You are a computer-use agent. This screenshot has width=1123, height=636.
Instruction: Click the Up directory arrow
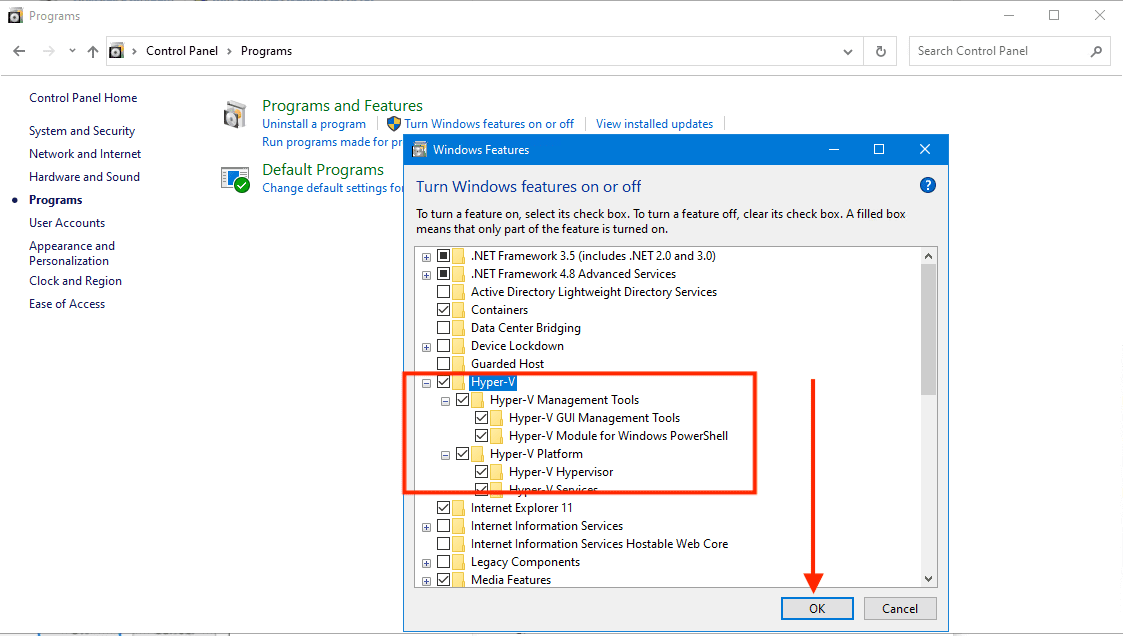[93, 51]
